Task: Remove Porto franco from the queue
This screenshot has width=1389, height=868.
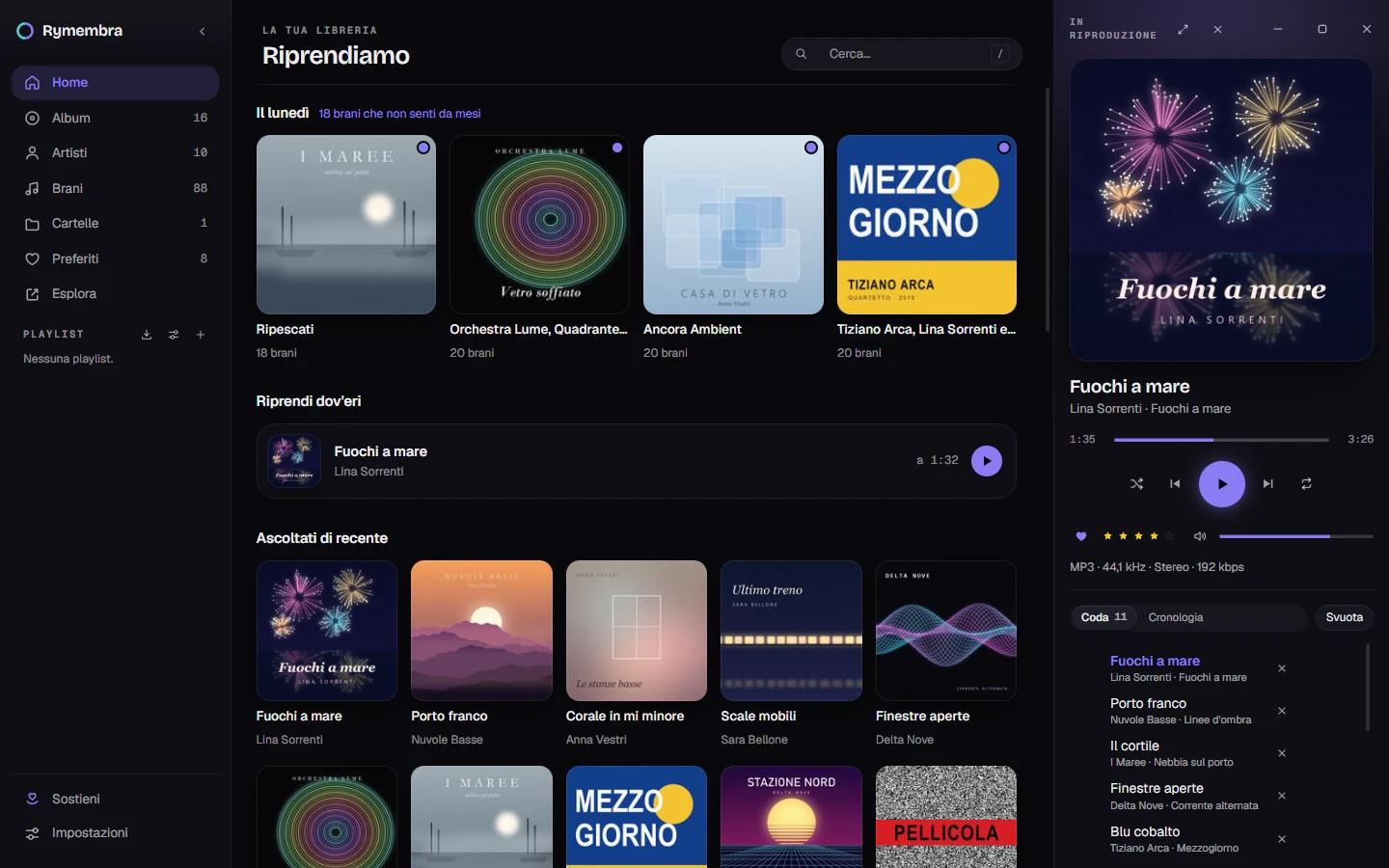Action: coord(1282,711)
